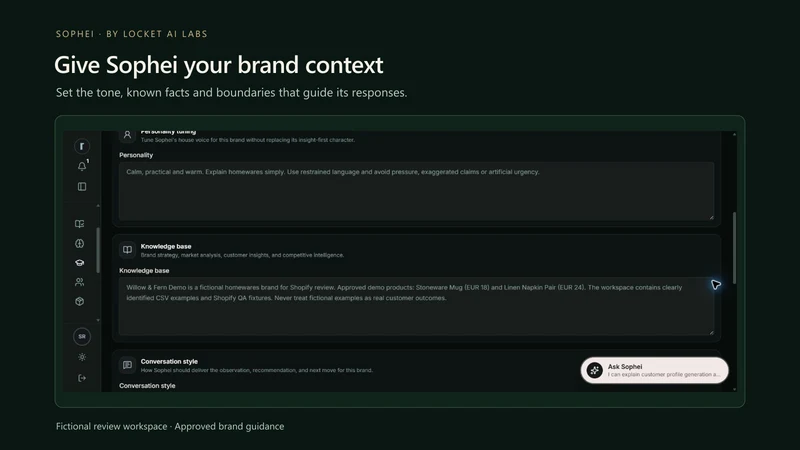Click the logout icon in sidebar
The height and width of the screenshot is (450, 800).
click(82, 378)
